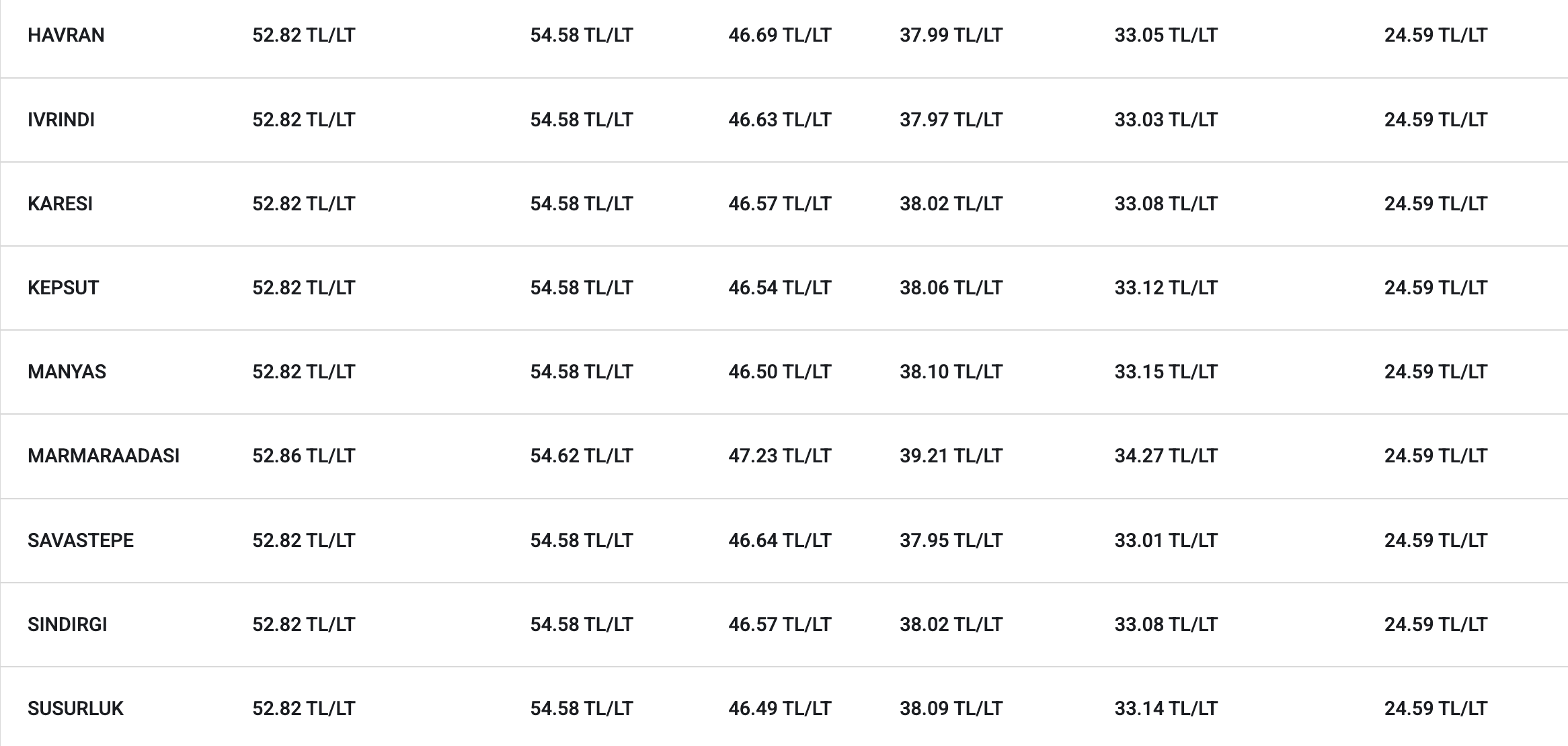The height and width of the screenshot is (746, 1568).
Task: Select the SAVASTEPE district row label
Action: [81, 540]
